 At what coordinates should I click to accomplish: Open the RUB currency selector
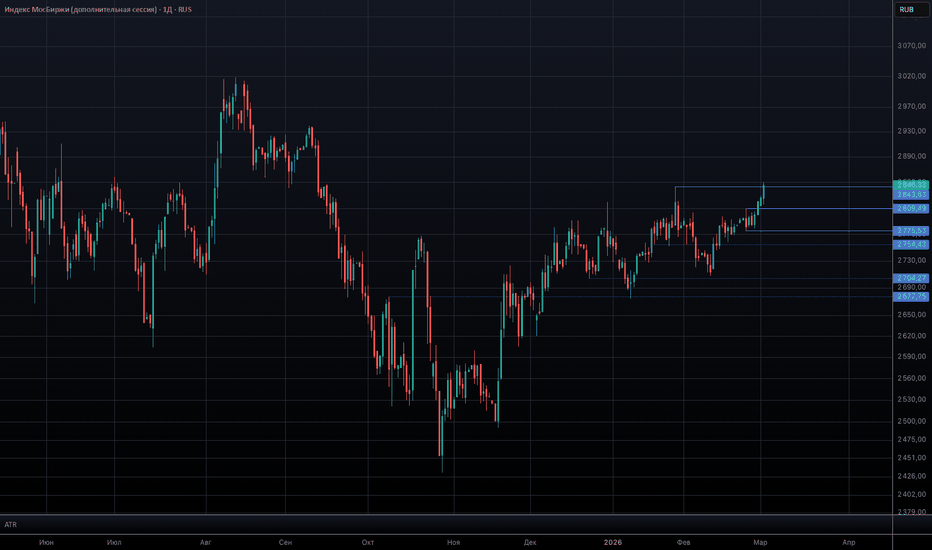point(911,10)
